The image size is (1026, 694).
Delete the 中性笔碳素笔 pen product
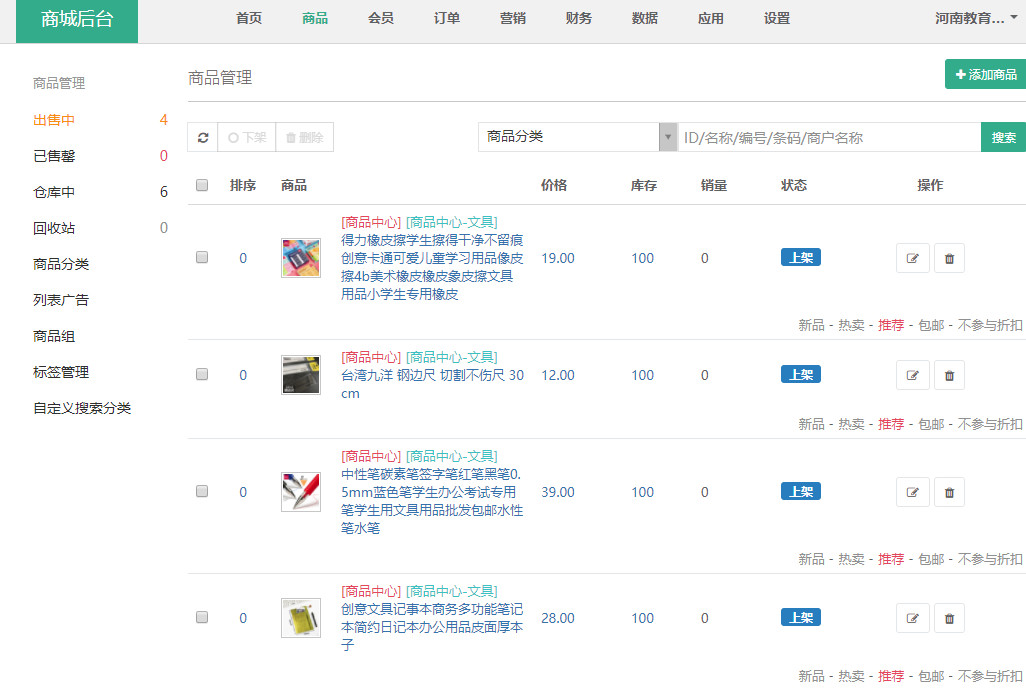[949, 492]
